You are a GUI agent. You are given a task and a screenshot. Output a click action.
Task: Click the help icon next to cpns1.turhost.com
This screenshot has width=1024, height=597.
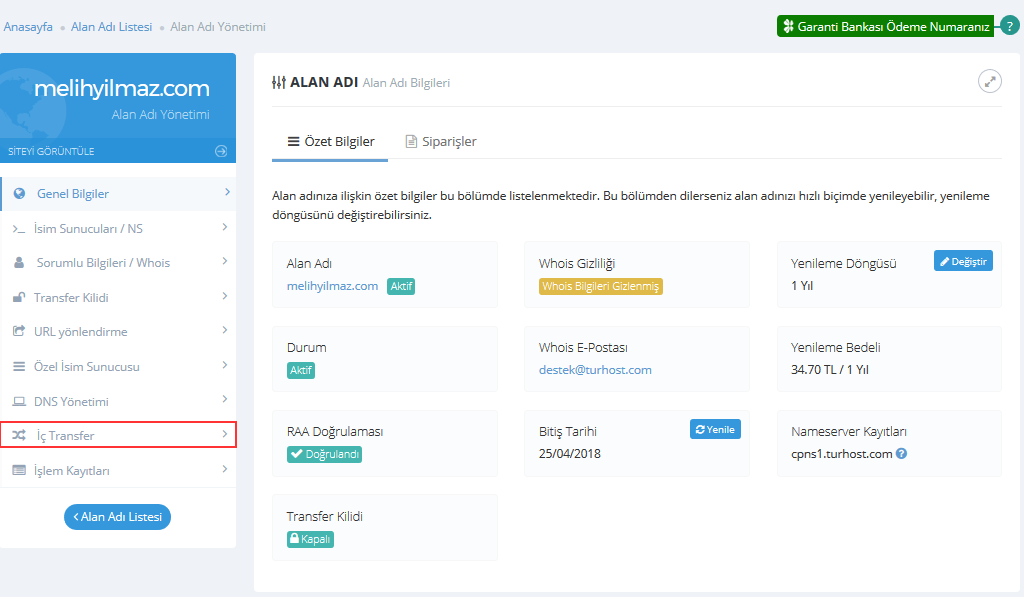(902, 454)
